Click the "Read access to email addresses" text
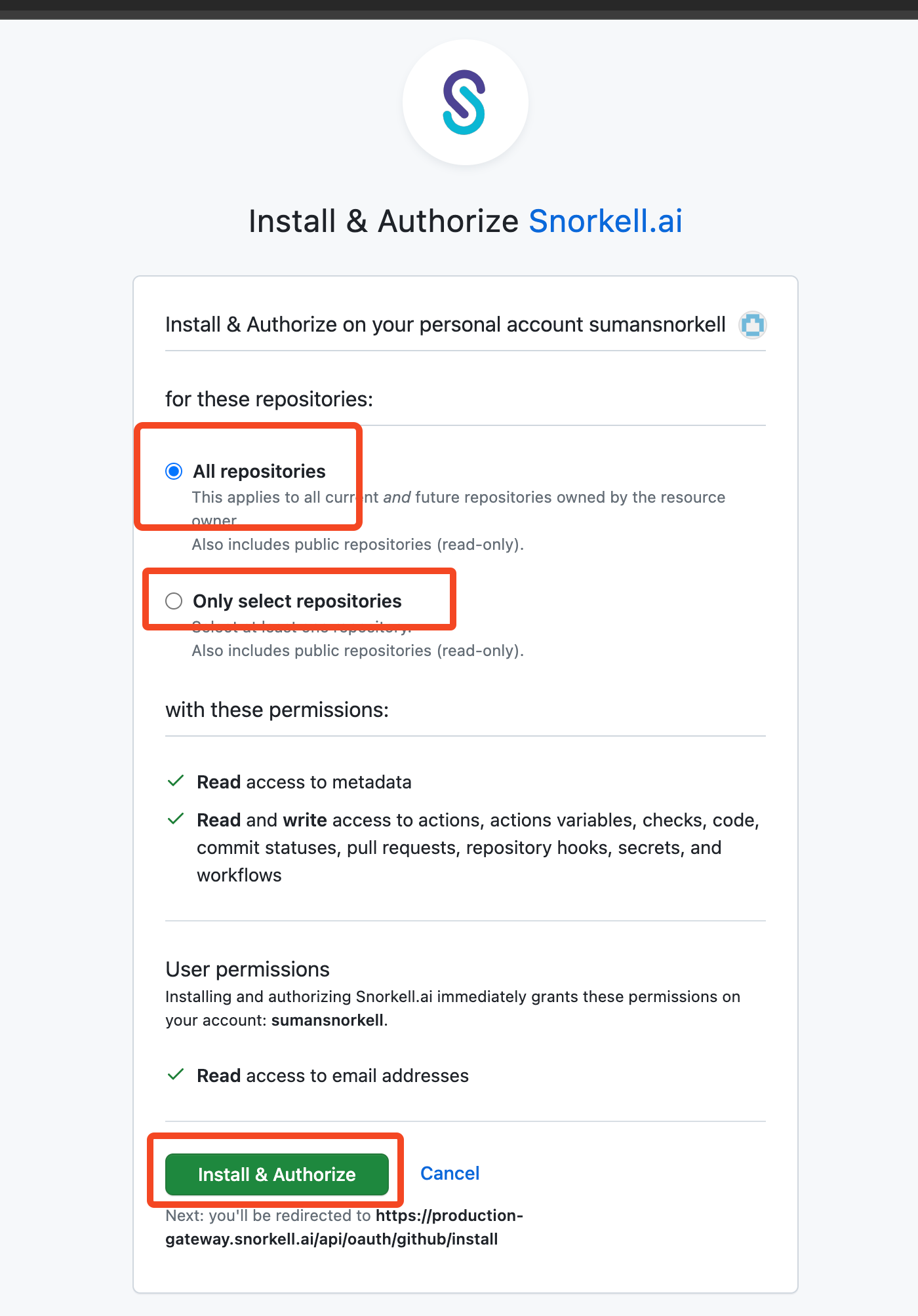Image resolution: width=918 pixels, height=1316 pixels. (x=332, y=1075)
